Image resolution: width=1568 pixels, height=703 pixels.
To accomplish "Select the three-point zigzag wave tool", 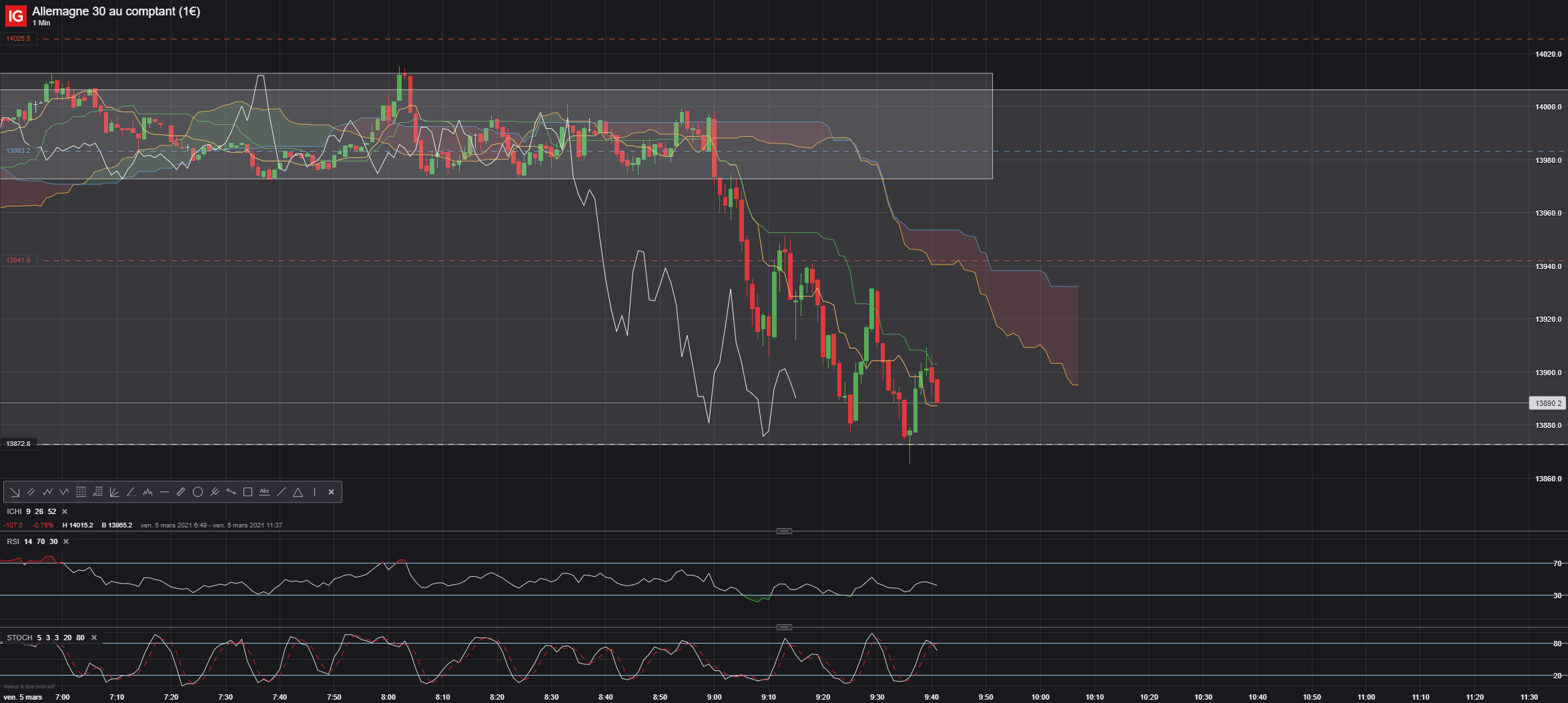I will pos(64,492).
